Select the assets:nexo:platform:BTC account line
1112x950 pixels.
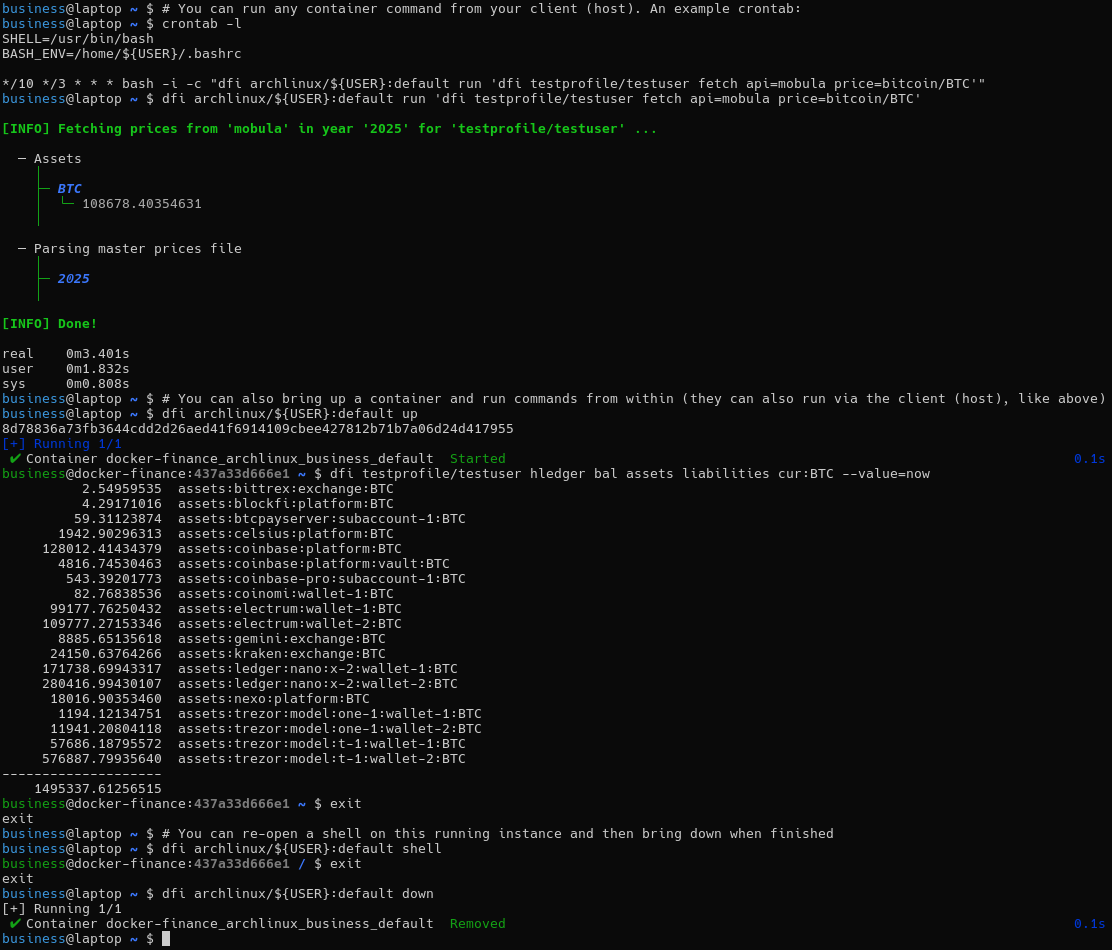(x=273, y=698)
